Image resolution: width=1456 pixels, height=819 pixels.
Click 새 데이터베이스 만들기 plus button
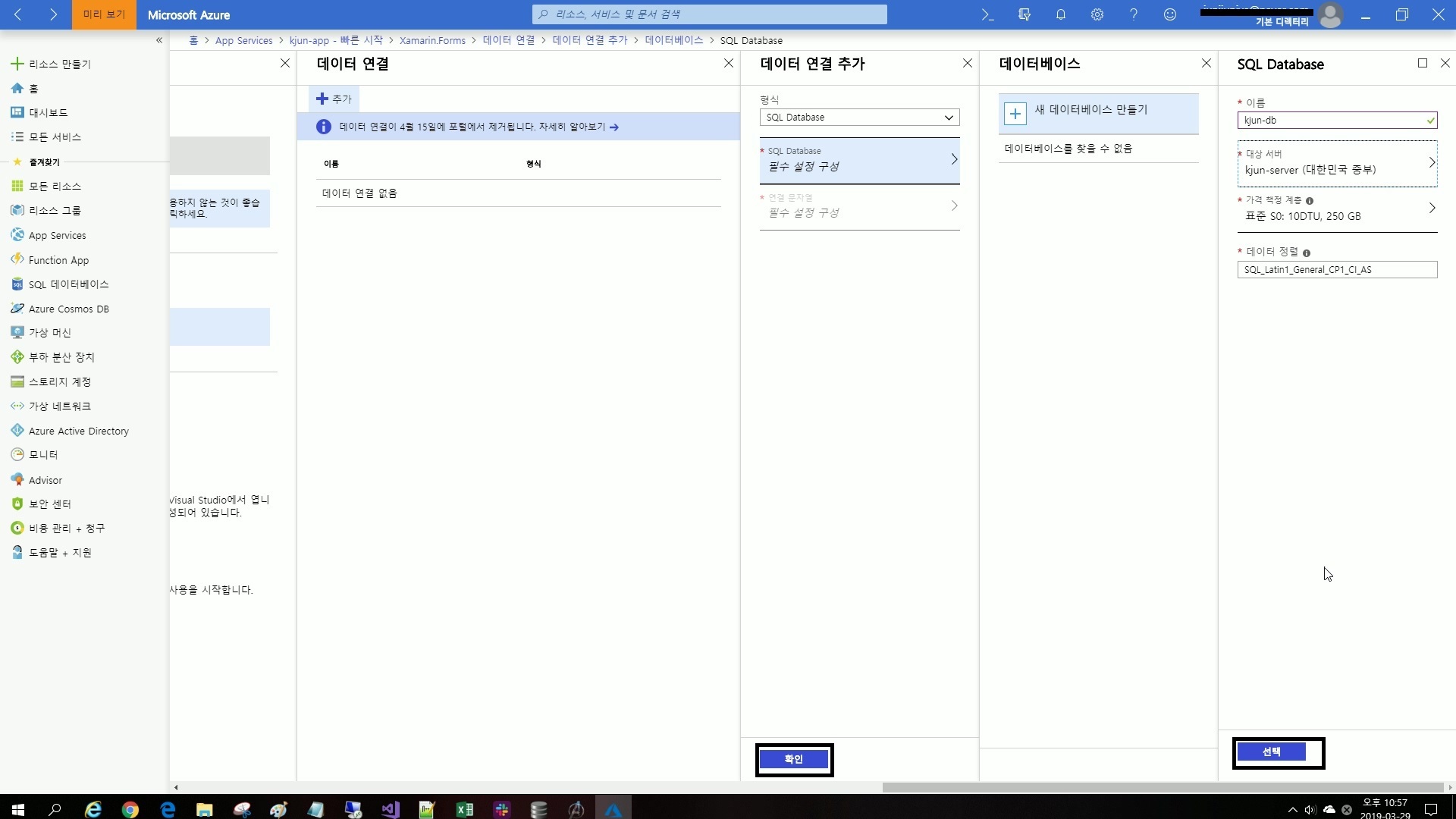pyautogui.click(x=1015, y=114)
